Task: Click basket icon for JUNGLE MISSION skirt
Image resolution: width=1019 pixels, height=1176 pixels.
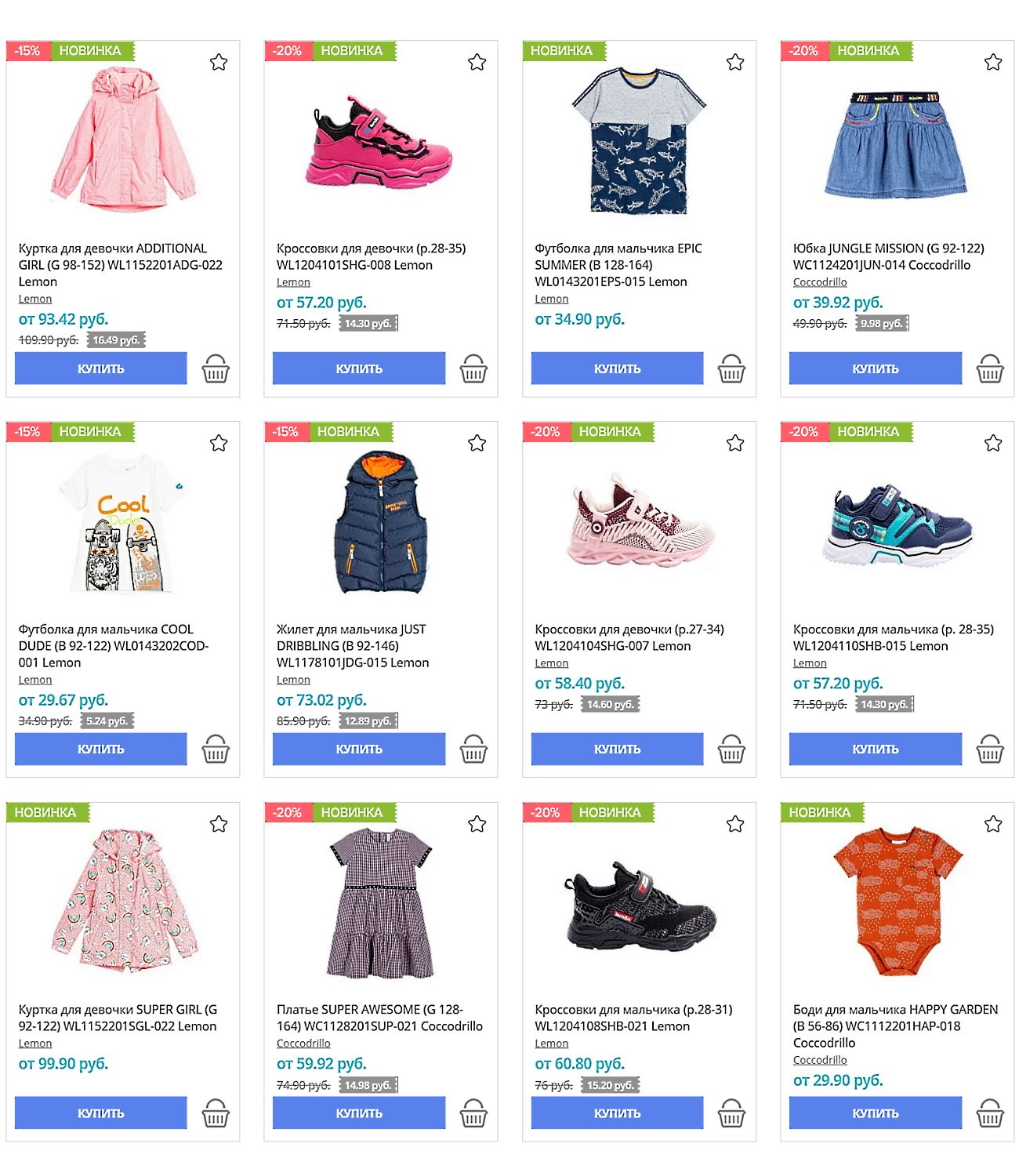Action: (x=990, y=368)
